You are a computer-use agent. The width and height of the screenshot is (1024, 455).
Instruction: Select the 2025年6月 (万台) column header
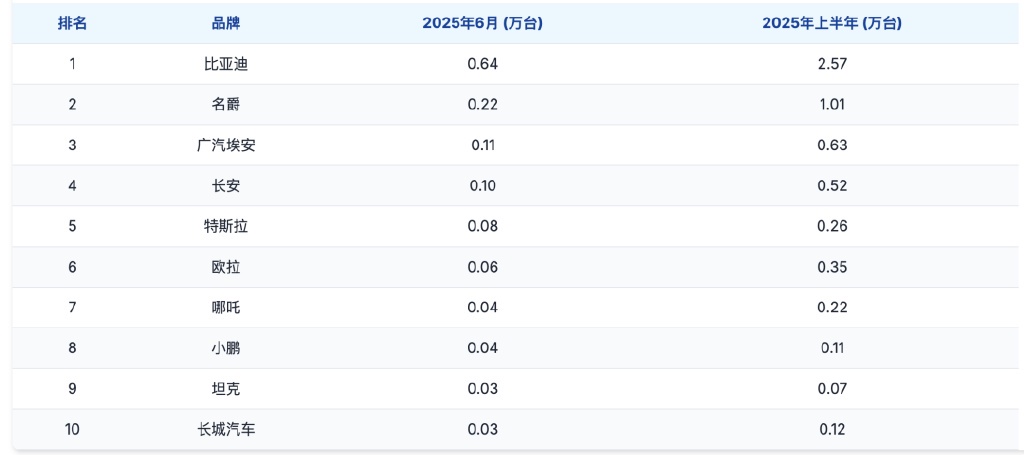pos(482,23)
